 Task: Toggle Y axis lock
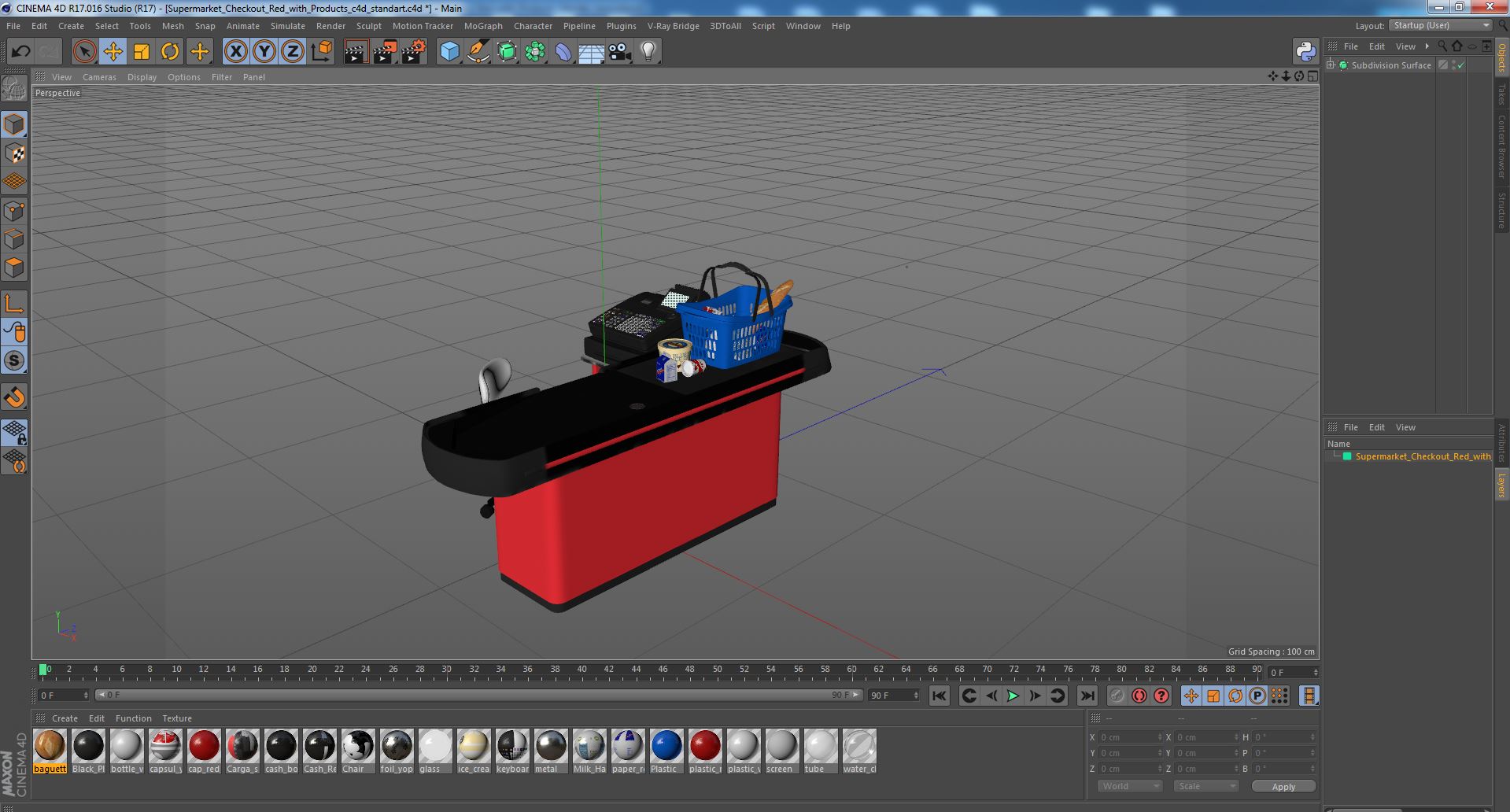(x=264, y=52)
